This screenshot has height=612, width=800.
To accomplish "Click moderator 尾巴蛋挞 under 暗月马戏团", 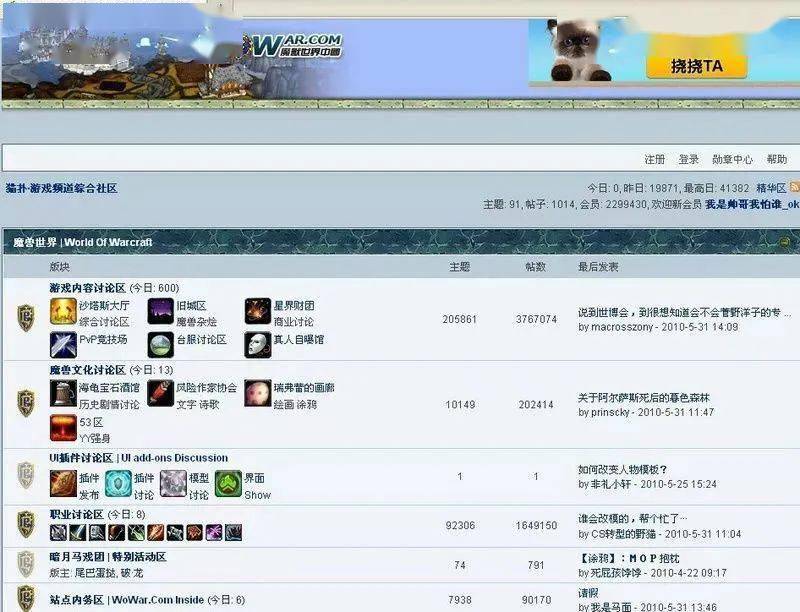I will point(95,573).
